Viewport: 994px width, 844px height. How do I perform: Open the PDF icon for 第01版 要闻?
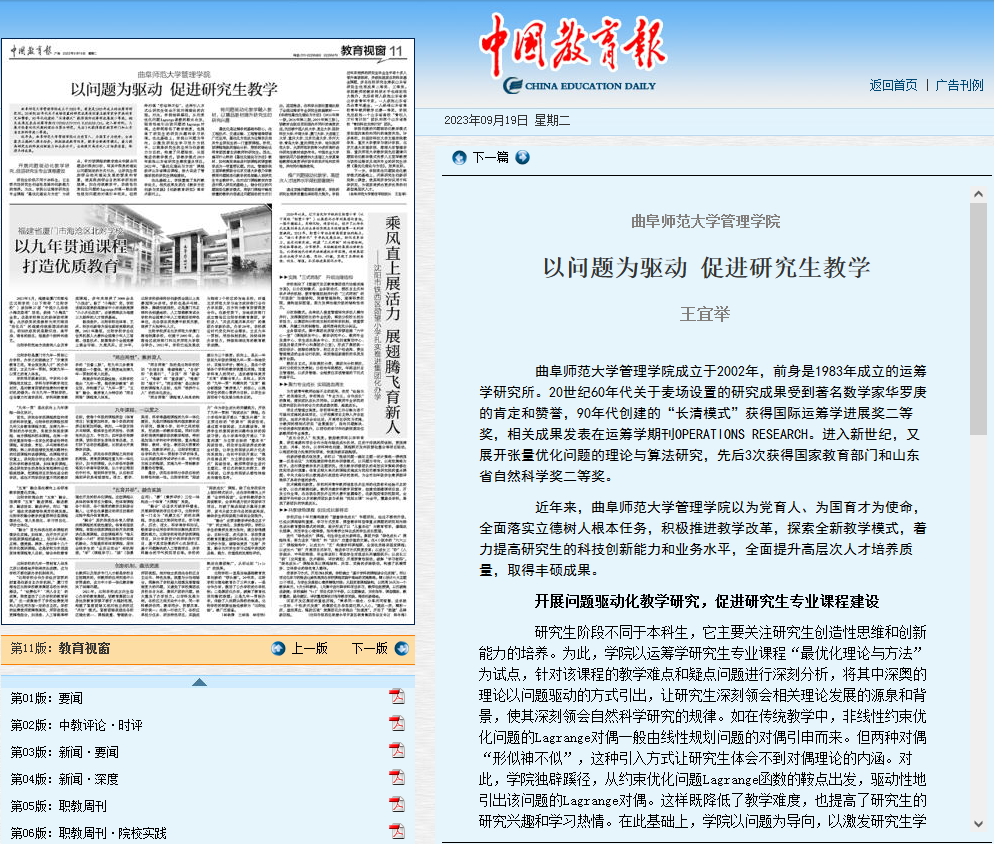(x=396, y=697)
